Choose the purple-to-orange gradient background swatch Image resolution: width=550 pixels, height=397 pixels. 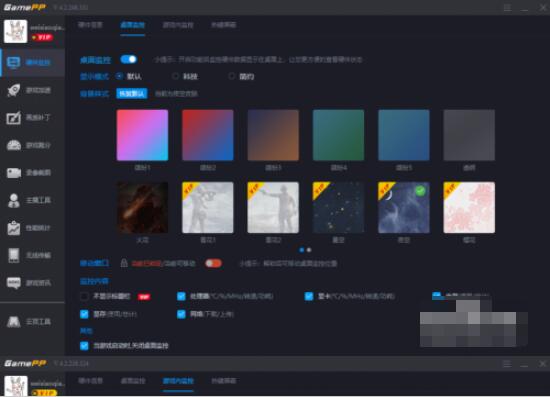tap(273, 135)
